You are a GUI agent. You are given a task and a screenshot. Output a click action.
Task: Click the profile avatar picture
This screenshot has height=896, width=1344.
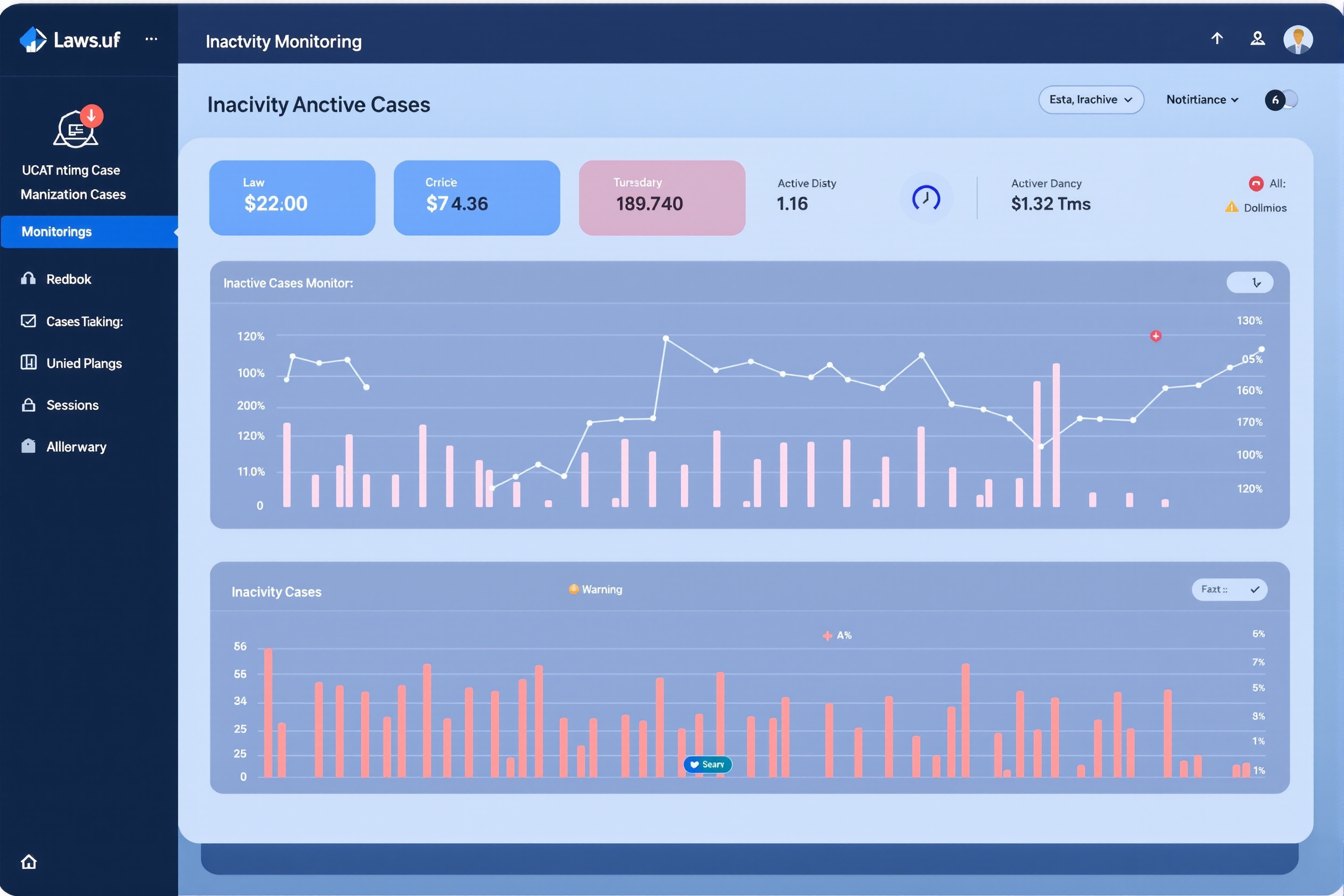point(1298,39)
